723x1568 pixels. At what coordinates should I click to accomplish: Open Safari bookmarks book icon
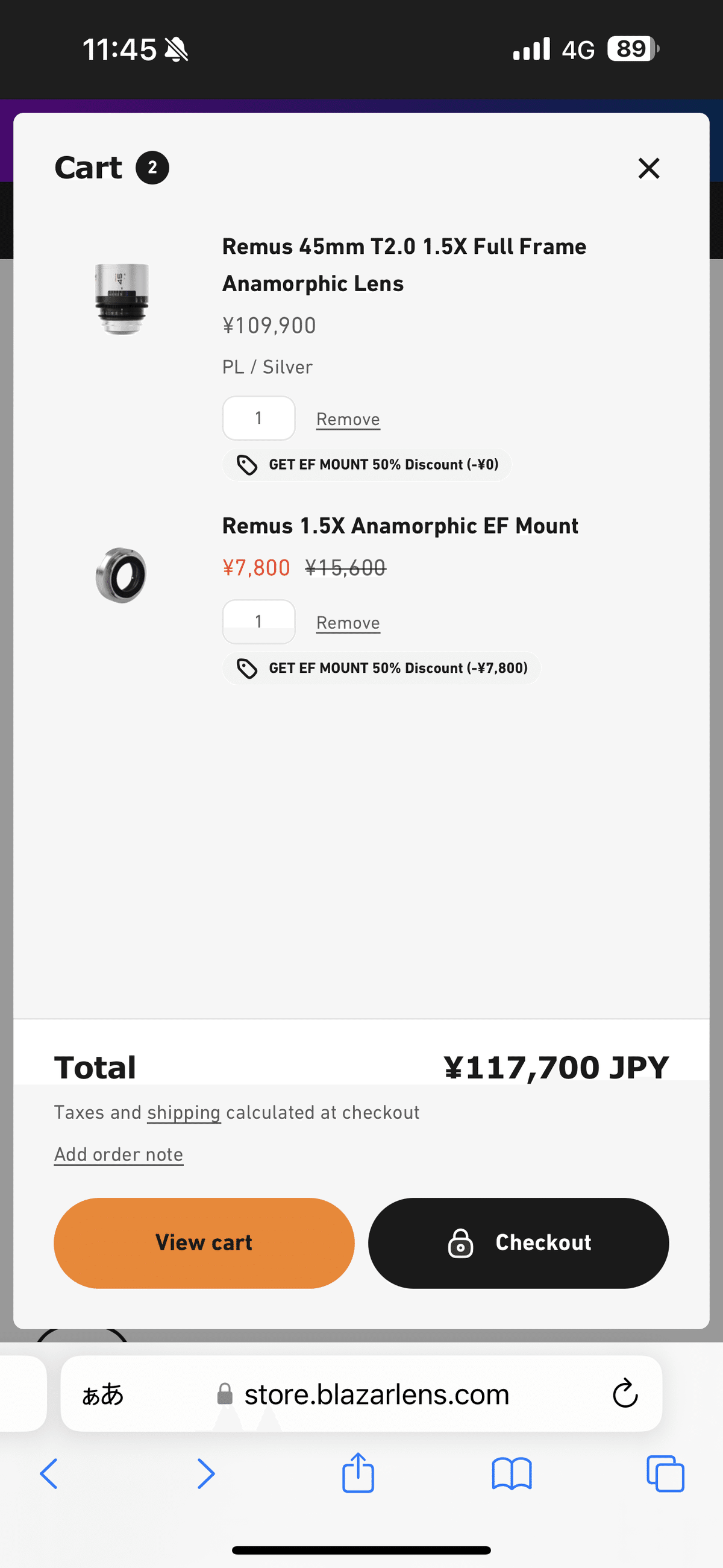pos(512,1473)
